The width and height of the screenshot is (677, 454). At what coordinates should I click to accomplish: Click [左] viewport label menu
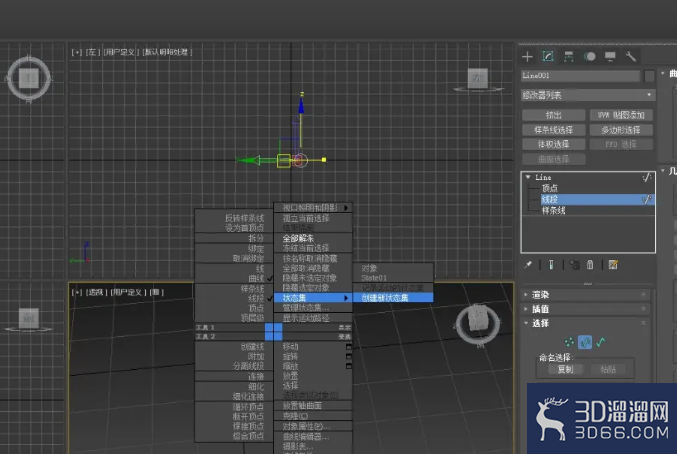point(93,52)
